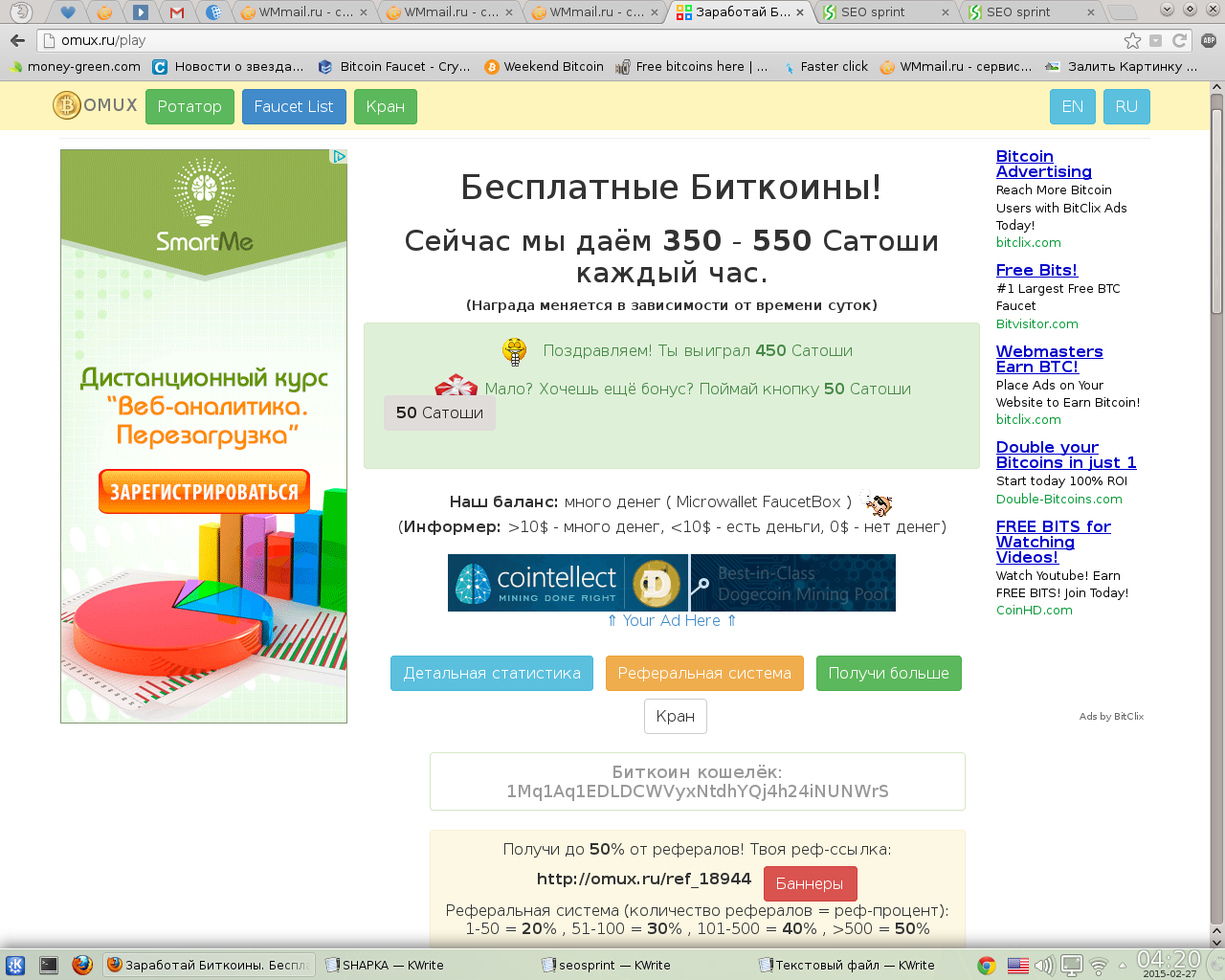Click the green Кран nav button
1225x980 pixels.
(386, 106)
